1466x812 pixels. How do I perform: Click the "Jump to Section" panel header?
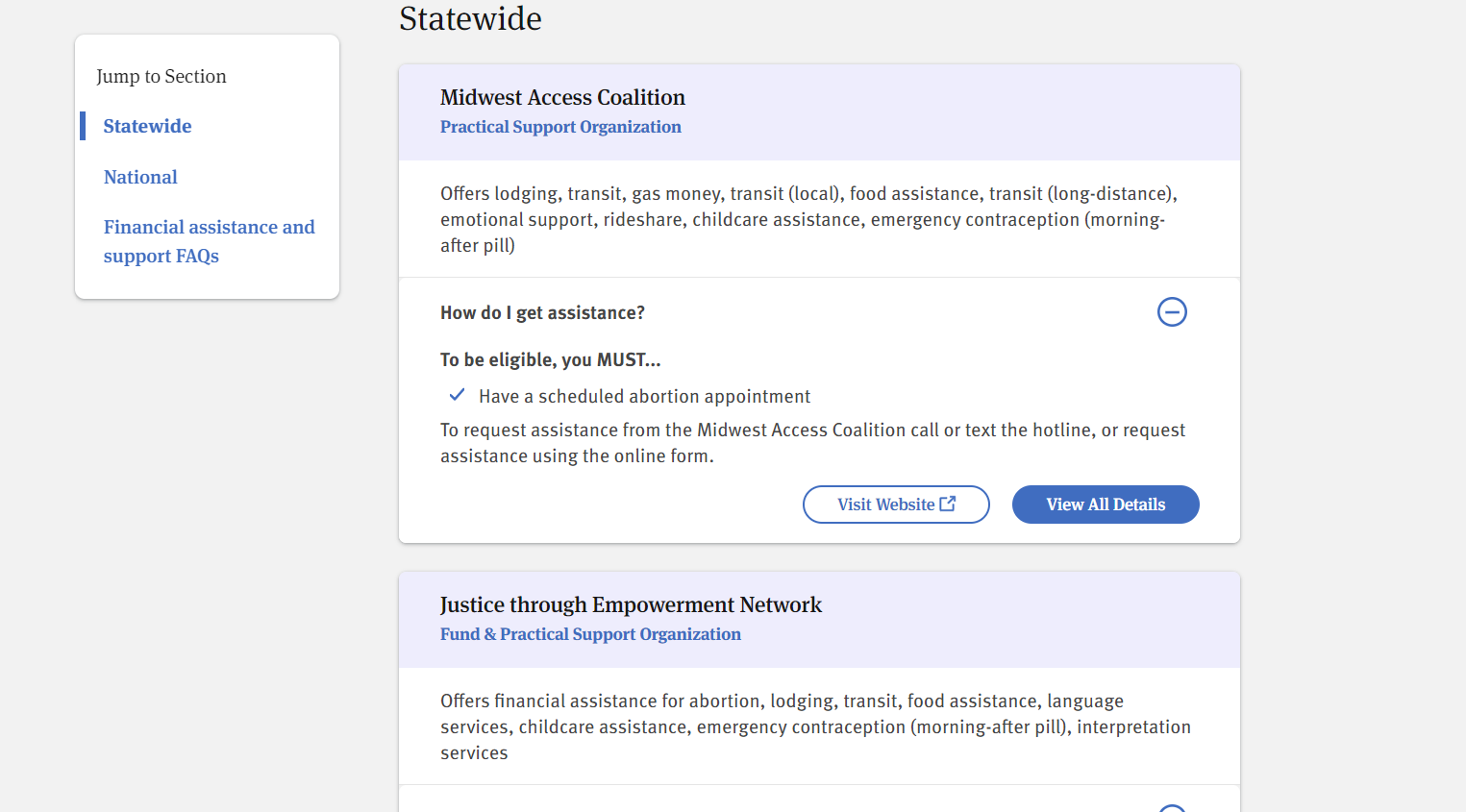click(161, 76)
